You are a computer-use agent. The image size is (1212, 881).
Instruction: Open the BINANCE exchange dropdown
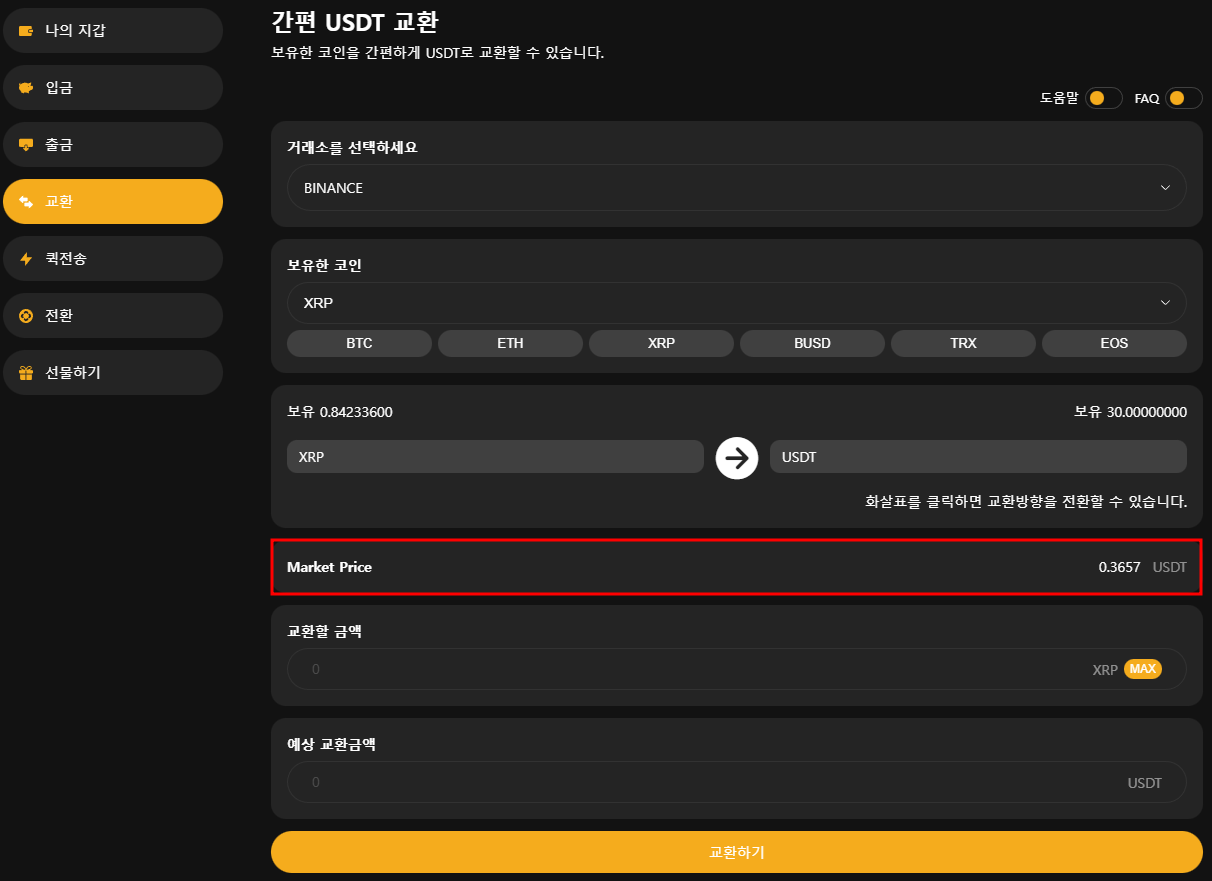tap(736, 188)
